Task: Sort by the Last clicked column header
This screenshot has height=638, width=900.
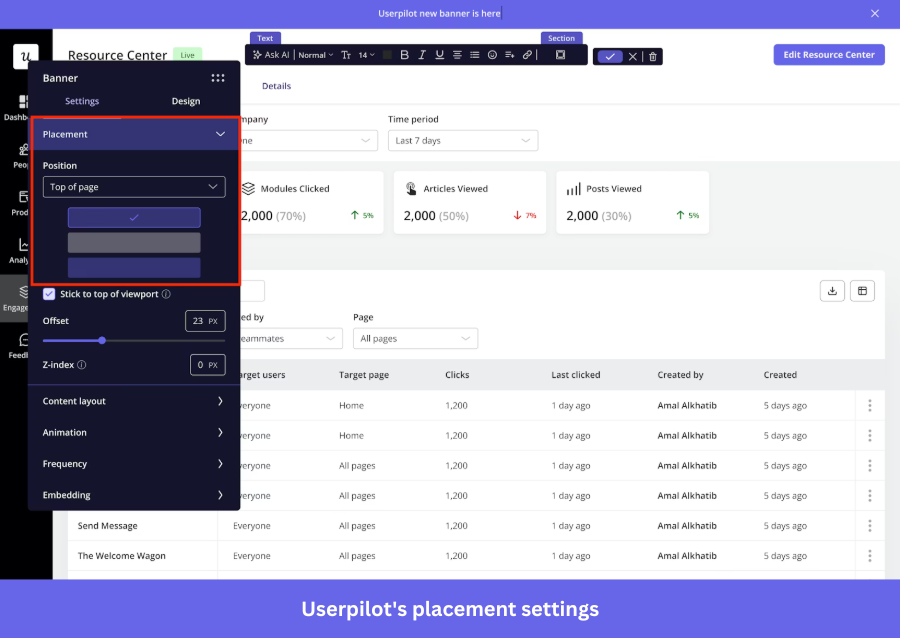Action: (576, 375)
